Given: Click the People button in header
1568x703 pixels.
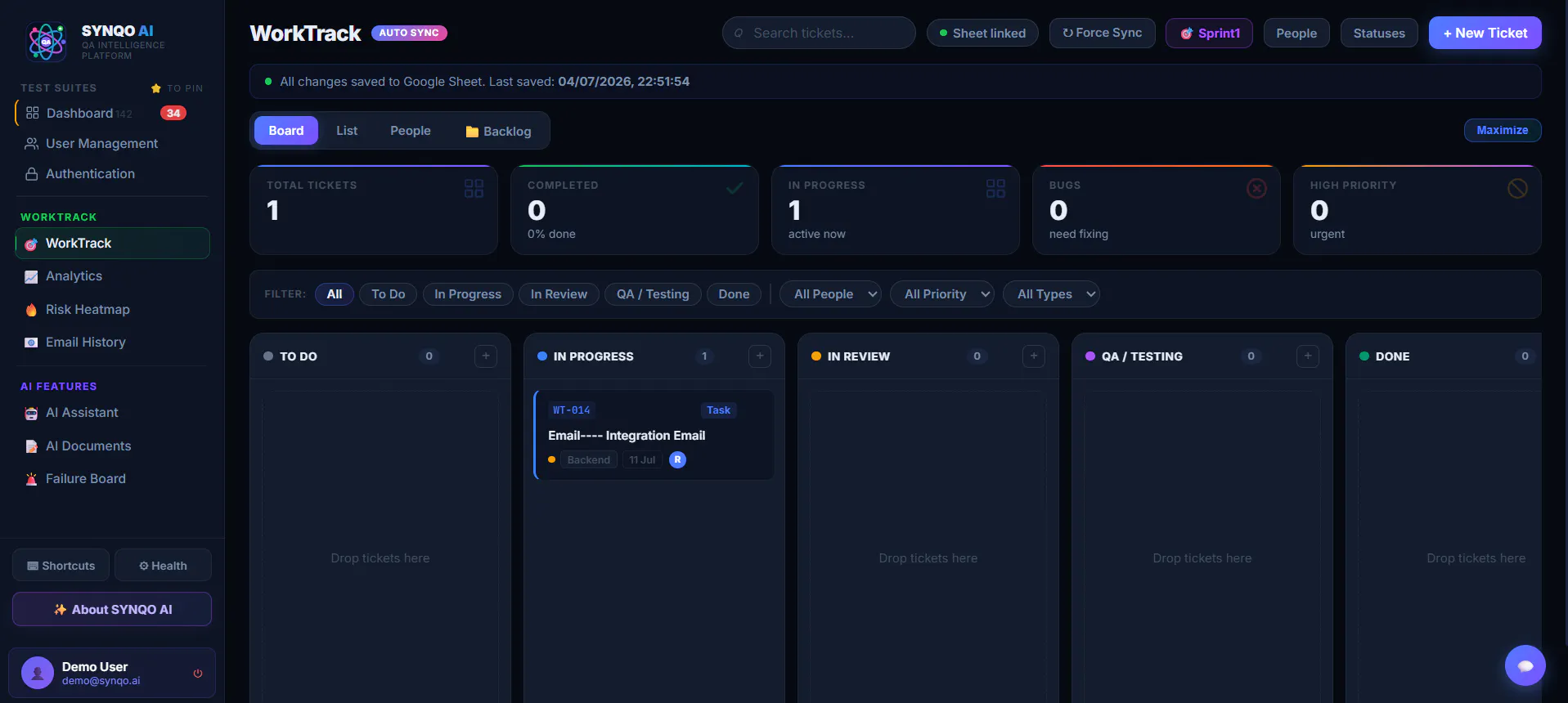Looking at the screenshot, I should pyautogui.click(x=1296, y=33).
